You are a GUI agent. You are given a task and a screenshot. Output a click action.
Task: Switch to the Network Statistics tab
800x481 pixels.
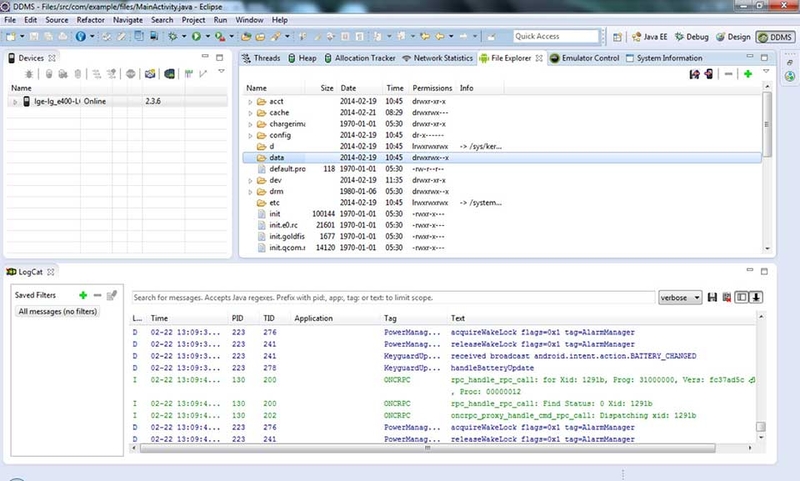point(438,58)
